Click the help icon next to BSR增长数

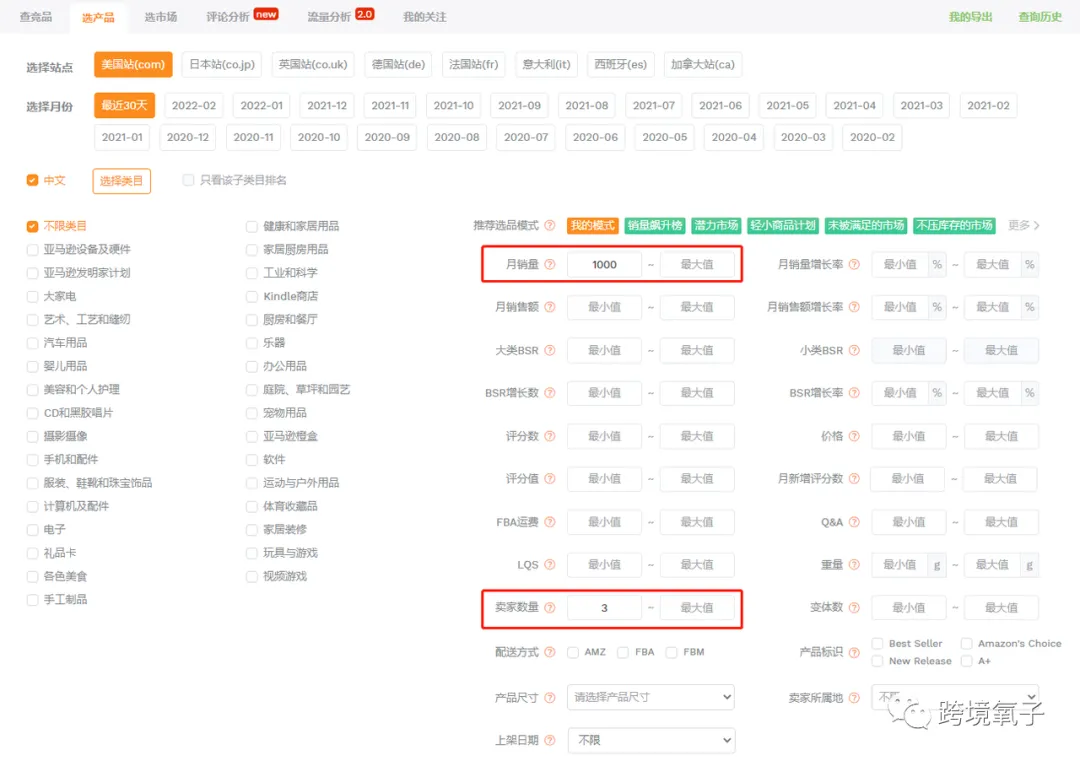point(550,393)
